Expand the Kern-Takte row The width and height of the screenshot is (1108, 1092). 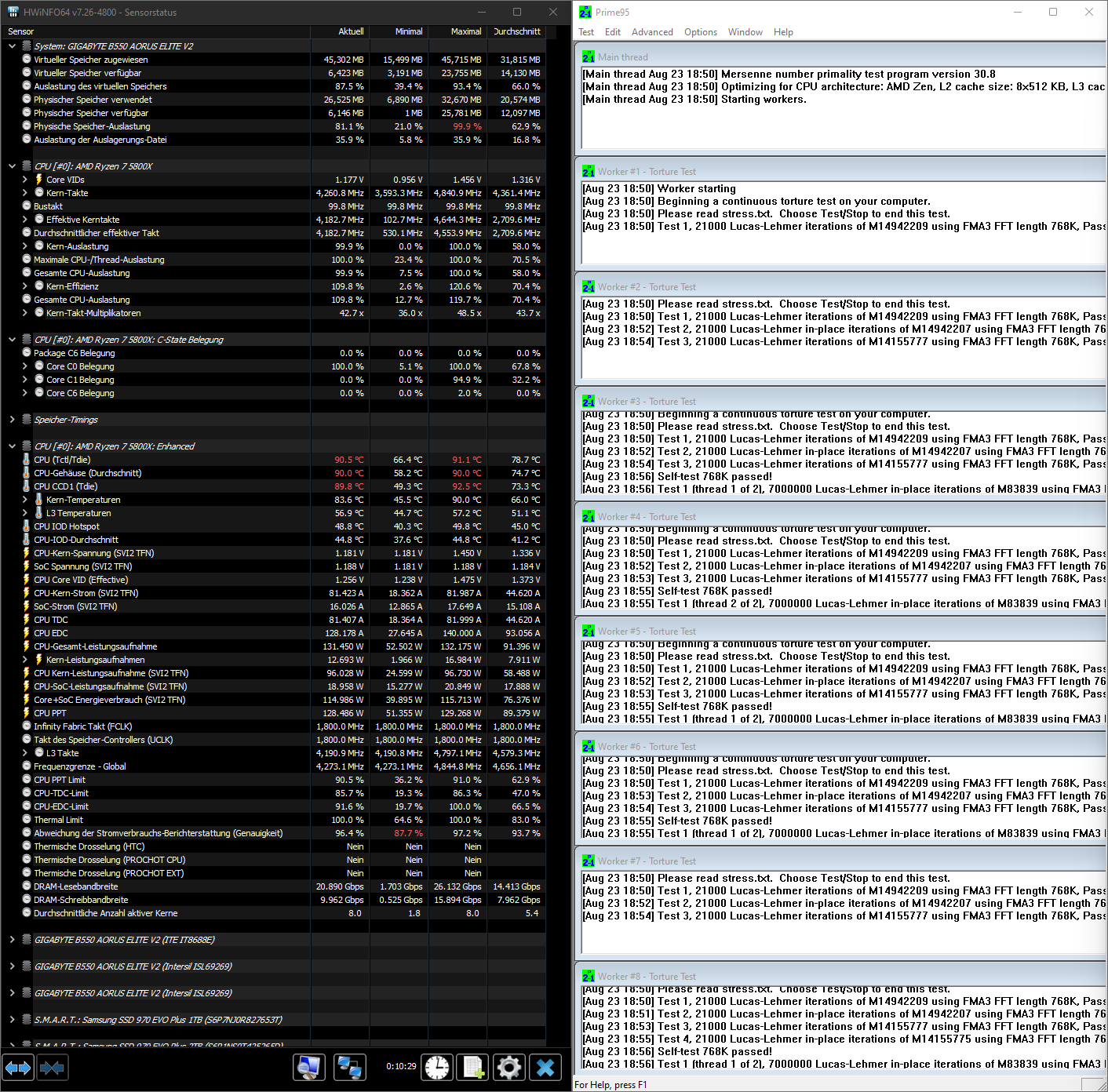(24, 193)
